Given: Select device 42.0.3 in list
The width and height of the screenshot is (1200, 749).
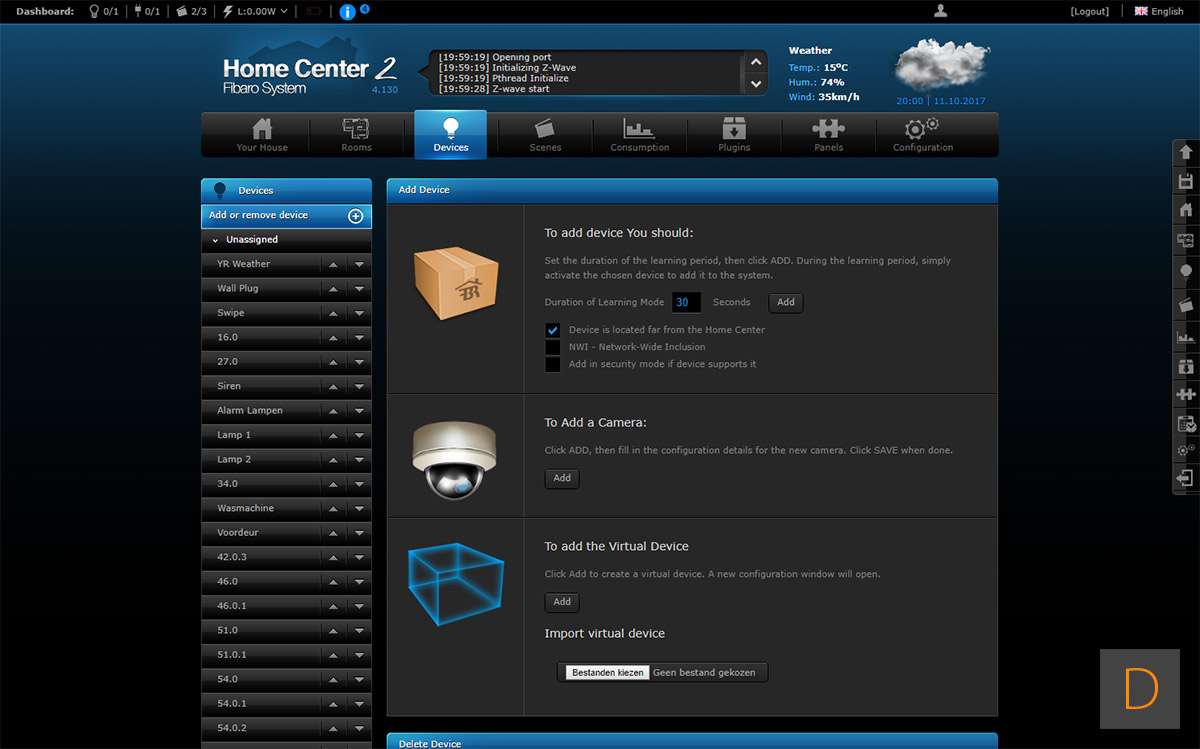Looking at the screenshot, I should coord(231,557).
